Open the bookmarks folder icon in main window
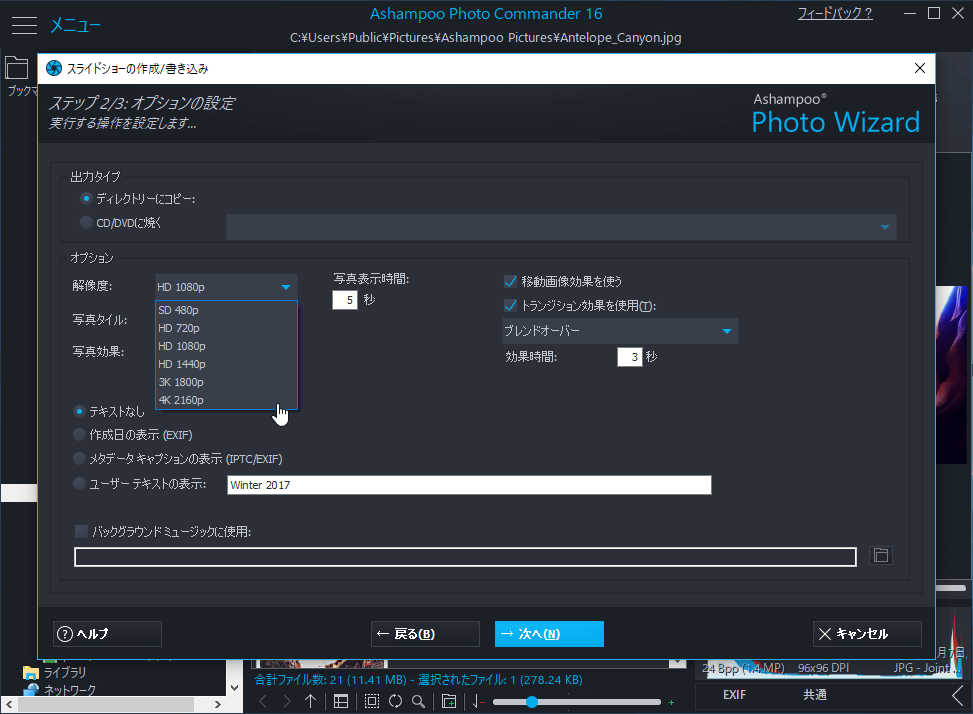Screen dimensions: 973x714 17,68
